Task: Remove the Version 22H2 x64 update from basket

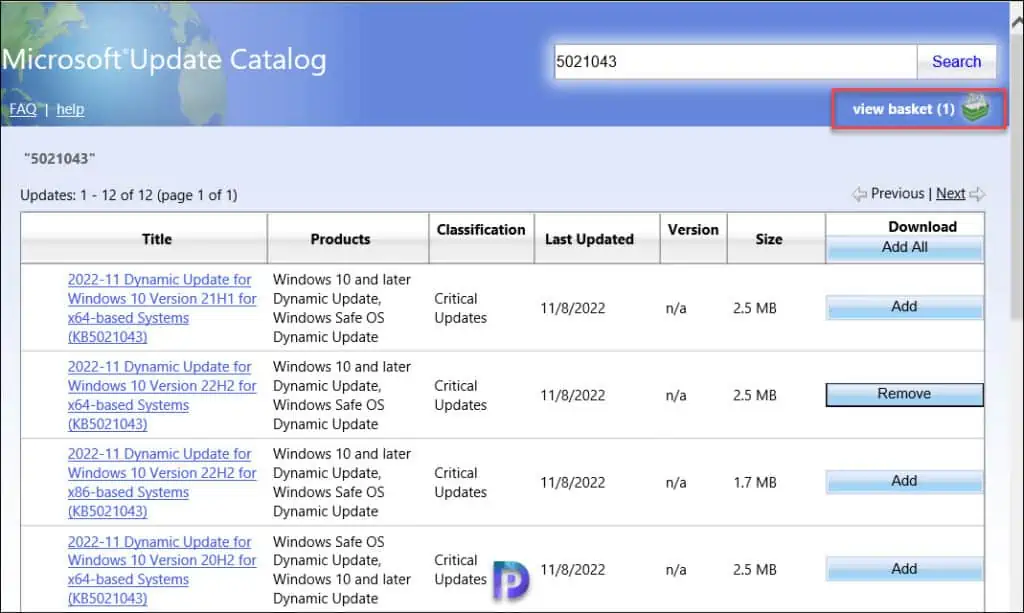Action: (904, 394)
